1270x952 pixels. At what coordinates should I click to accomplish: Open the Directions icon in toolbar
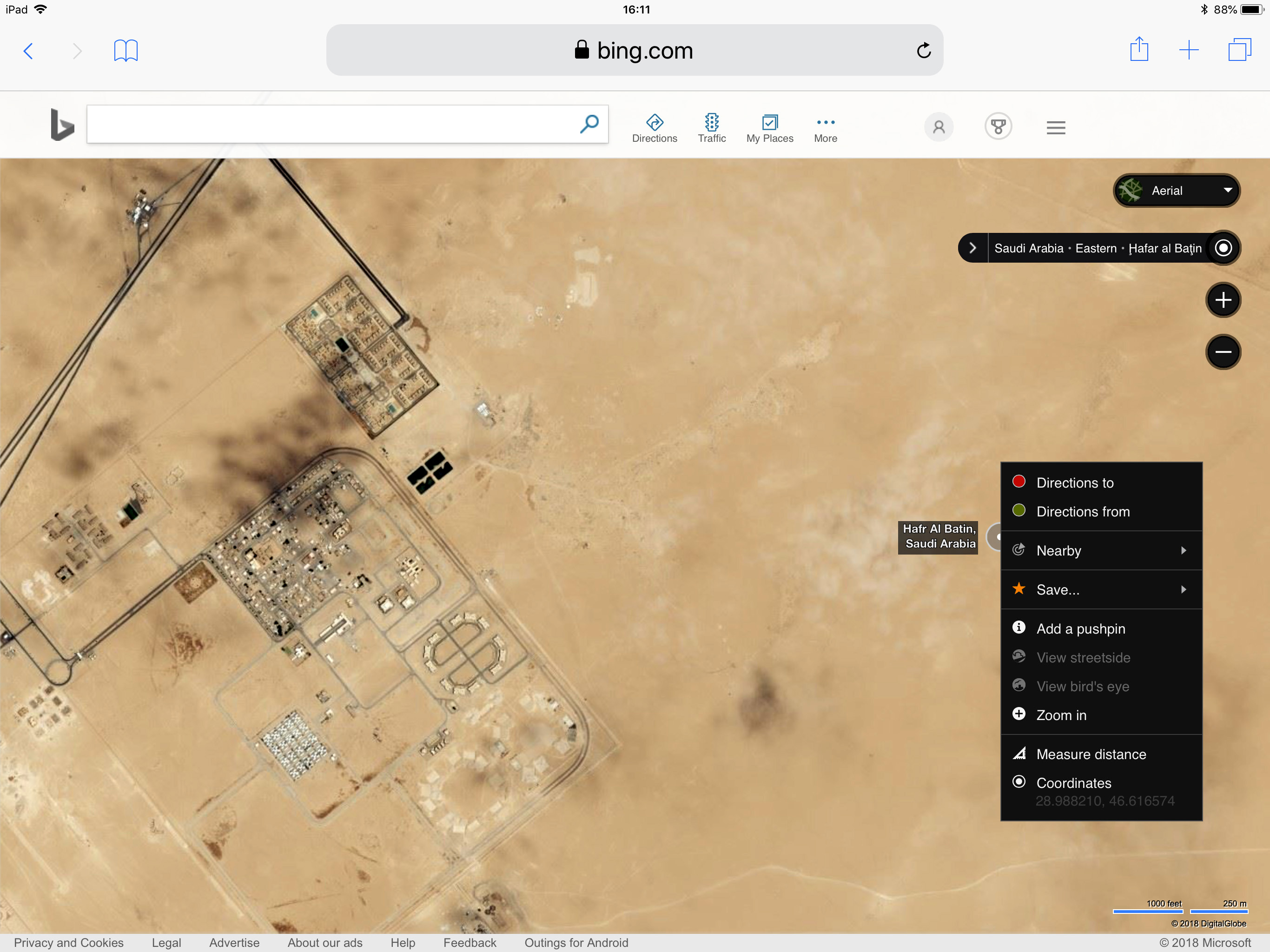tap(654, 122)
